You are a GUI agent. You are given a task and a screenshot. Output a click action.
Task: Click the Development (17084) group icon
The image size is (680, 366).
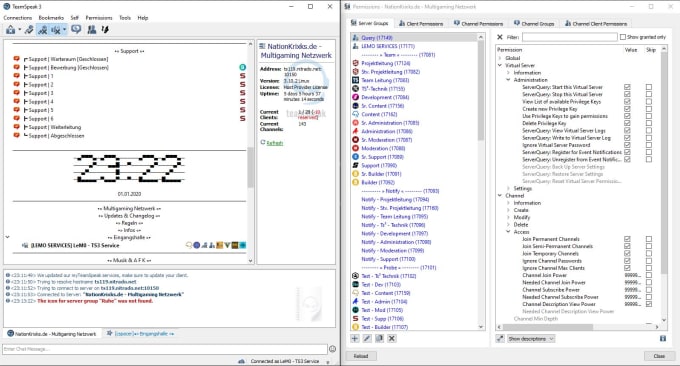pyautogui.click(x=356, y=97)
